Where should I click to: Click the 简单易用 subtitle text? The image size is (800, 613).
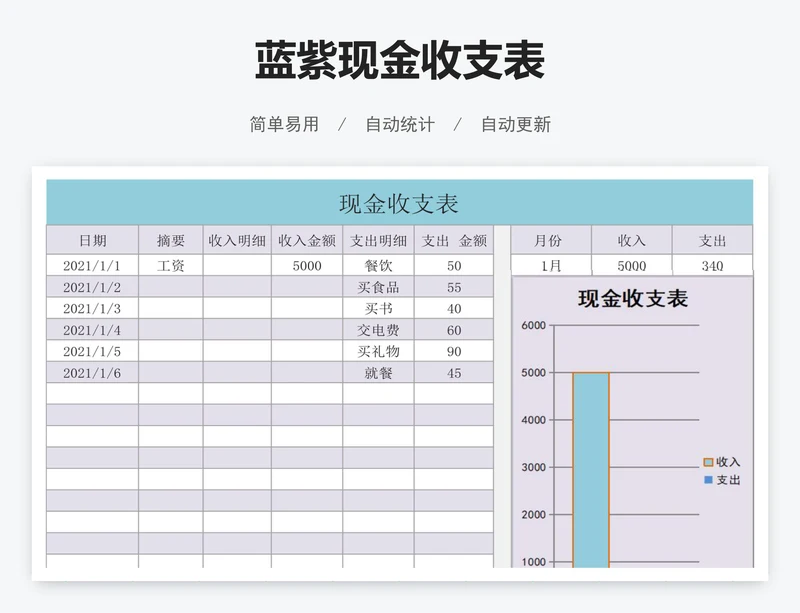coord(284,125)
